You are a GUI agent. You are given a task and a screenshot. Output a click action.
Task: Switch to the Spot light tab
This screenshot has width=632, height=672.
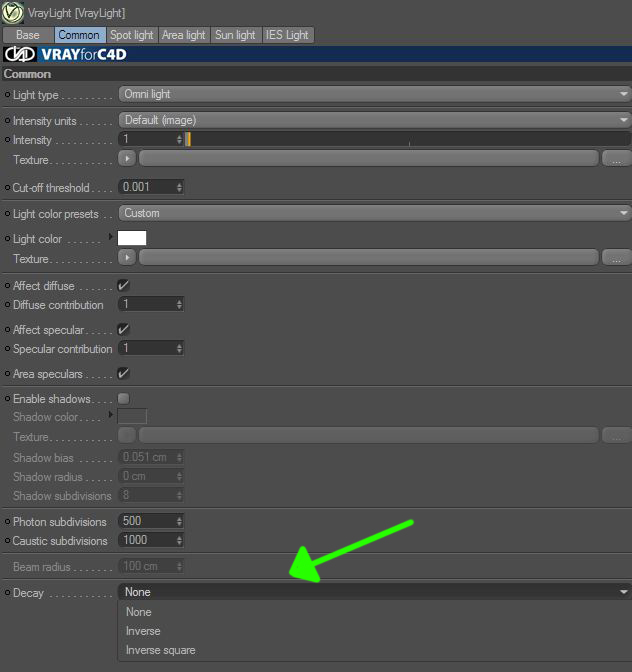(x=132, y=35)
